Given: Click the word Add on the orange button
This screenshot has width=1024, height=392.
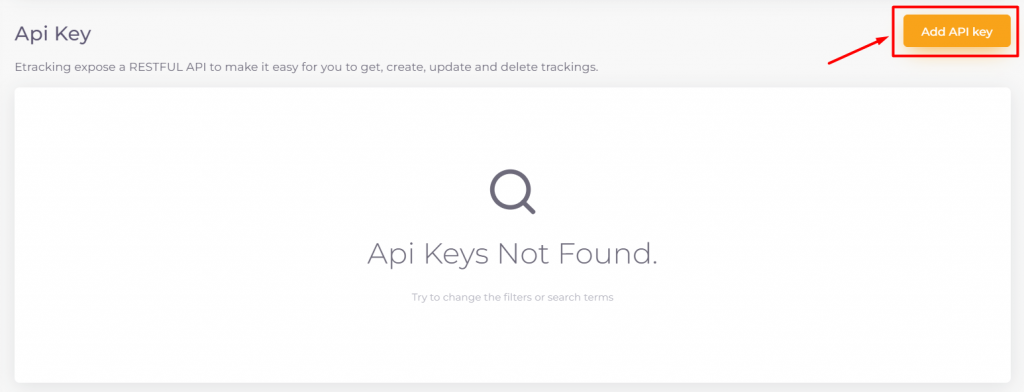Looking at the screenshot, I should click(933, 31).
